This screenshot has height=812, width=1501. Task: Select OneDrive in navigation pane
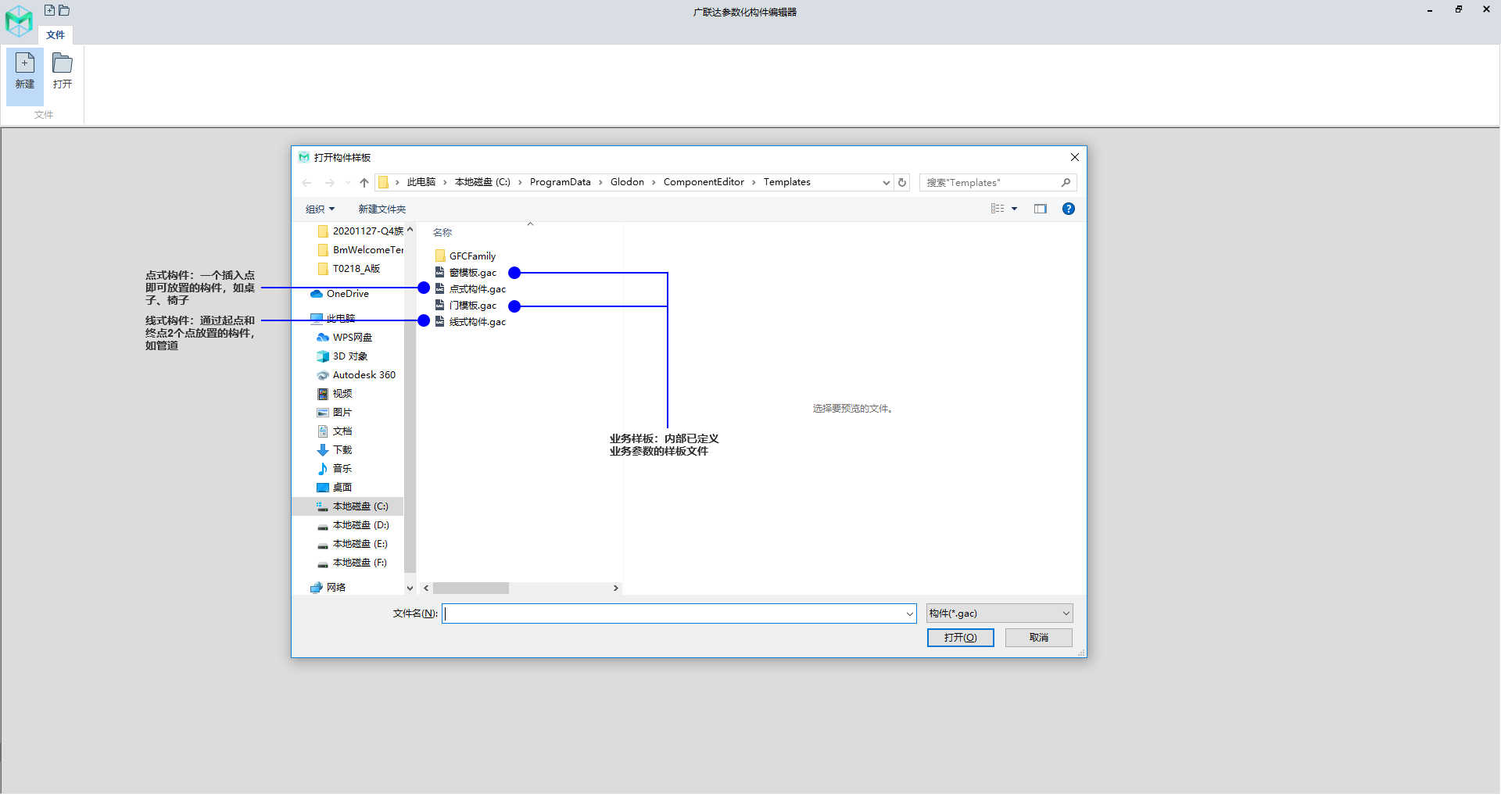click(340, 294)
